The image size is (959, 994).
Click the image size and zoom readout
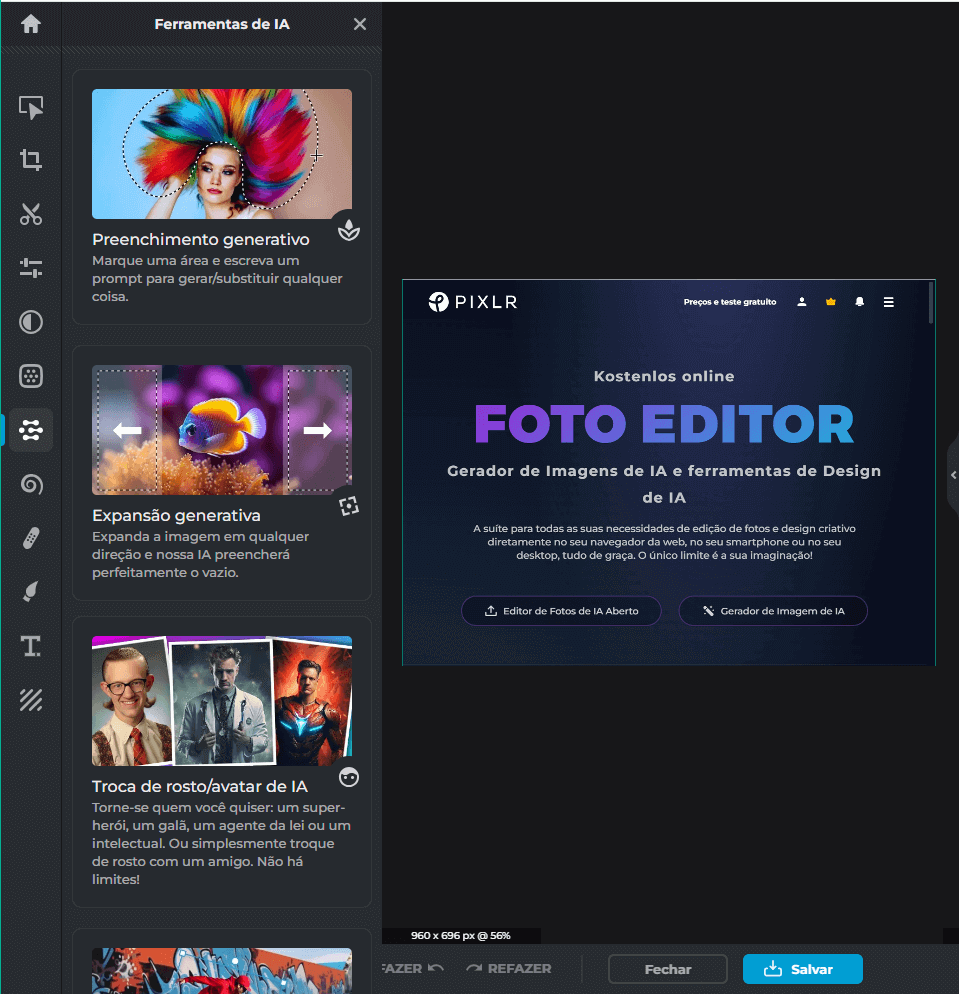pos(461,936)
